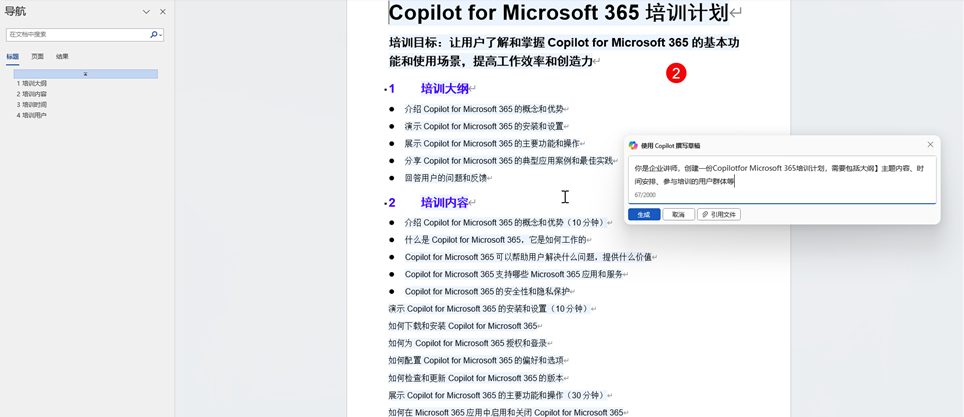The width and height of the screenshot is (964, 417).
Task: Select heading 1 培训大纲 in navigation
Action: click(32, 83)
